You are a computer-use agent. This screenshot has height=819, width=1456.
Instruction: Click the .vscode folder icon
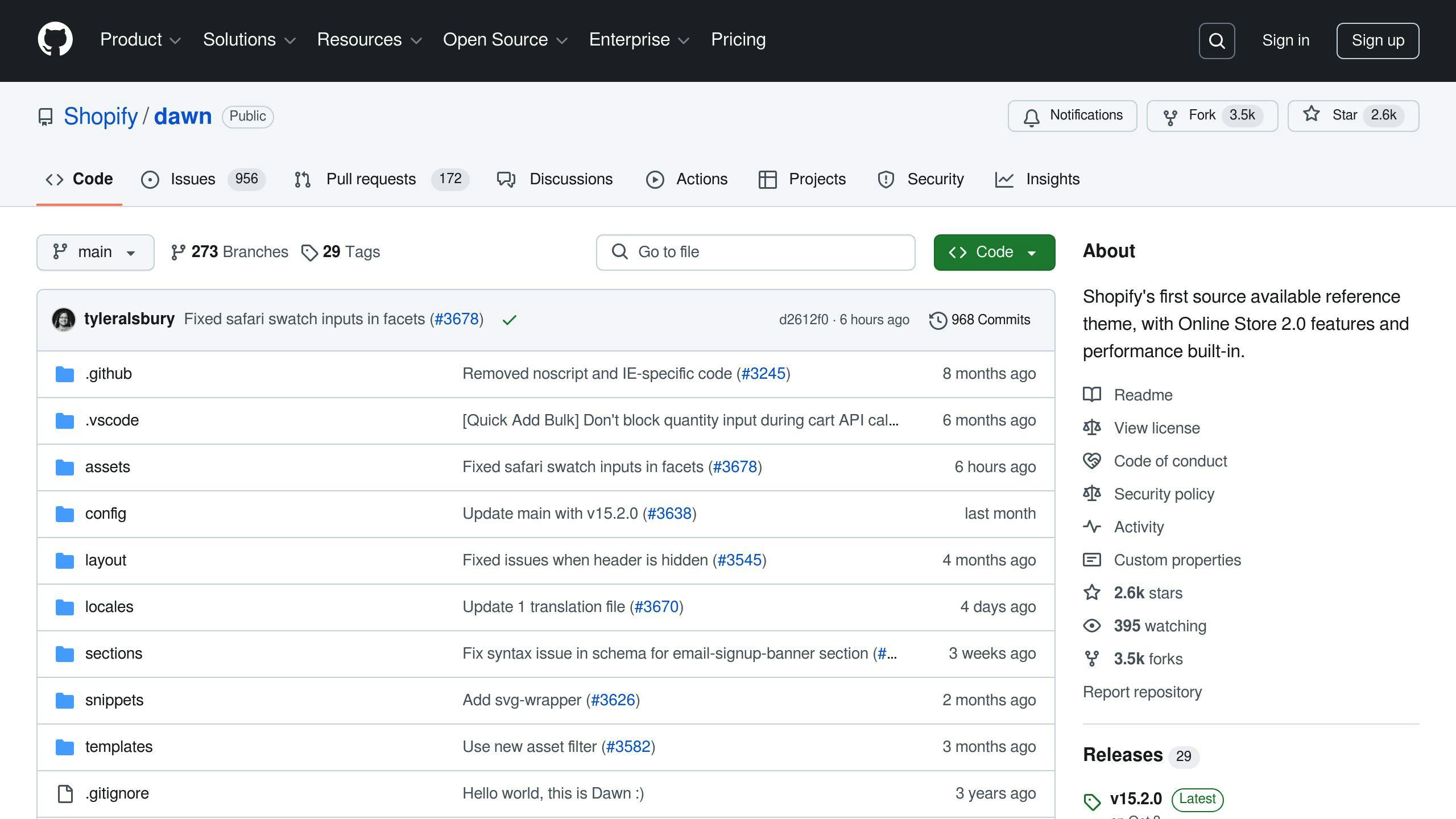[65, 420]
